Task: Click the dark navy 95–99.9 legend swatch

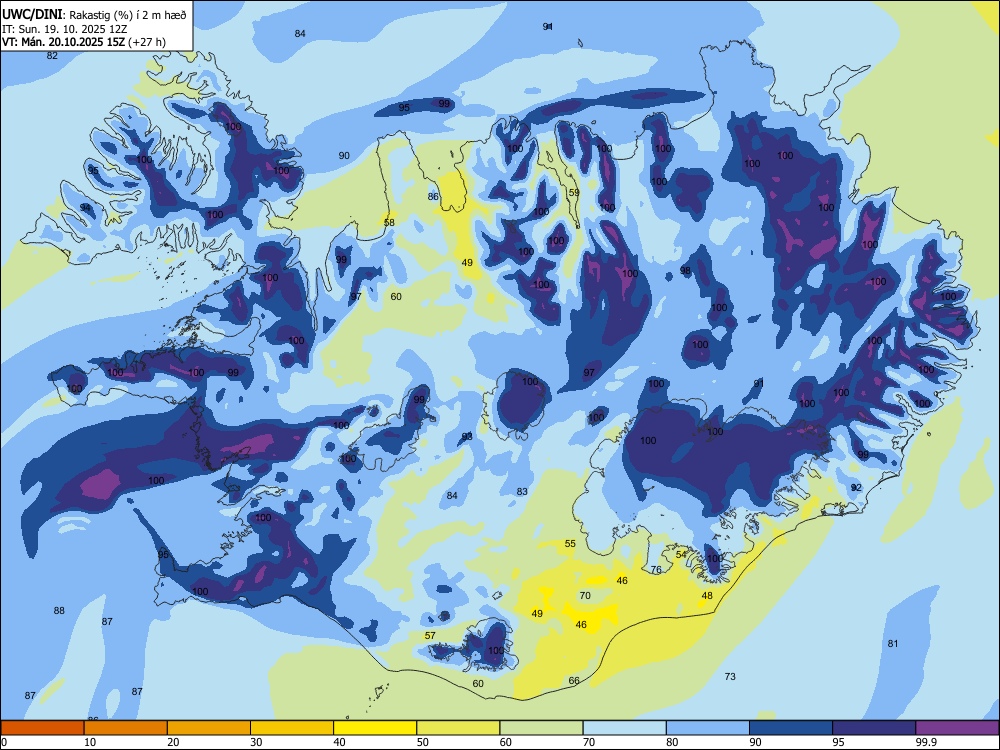Action: tap(874, 728)
